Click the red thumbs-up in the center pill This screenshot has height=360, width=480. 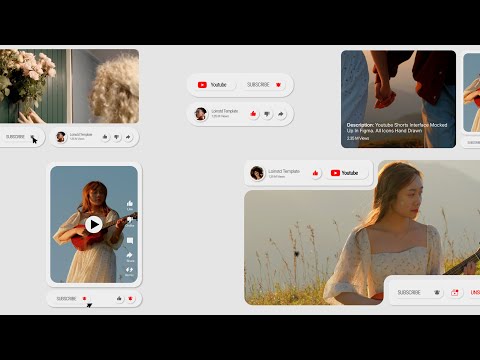pyautogui.click(x=253, y=114)
